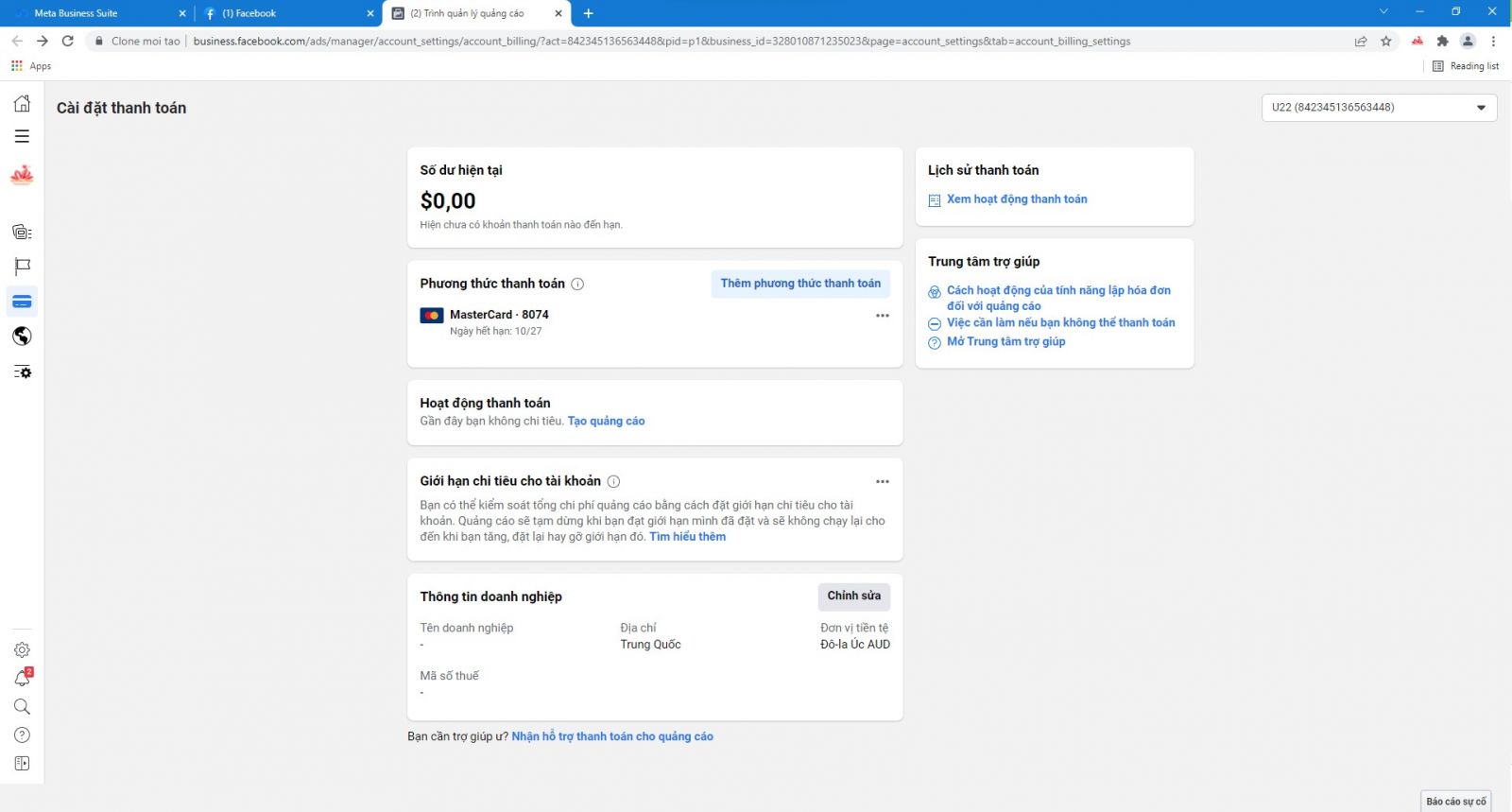Screen dimensions: 1512x812
Task: Open the Reading list
Action: (x=1466, y=66)
